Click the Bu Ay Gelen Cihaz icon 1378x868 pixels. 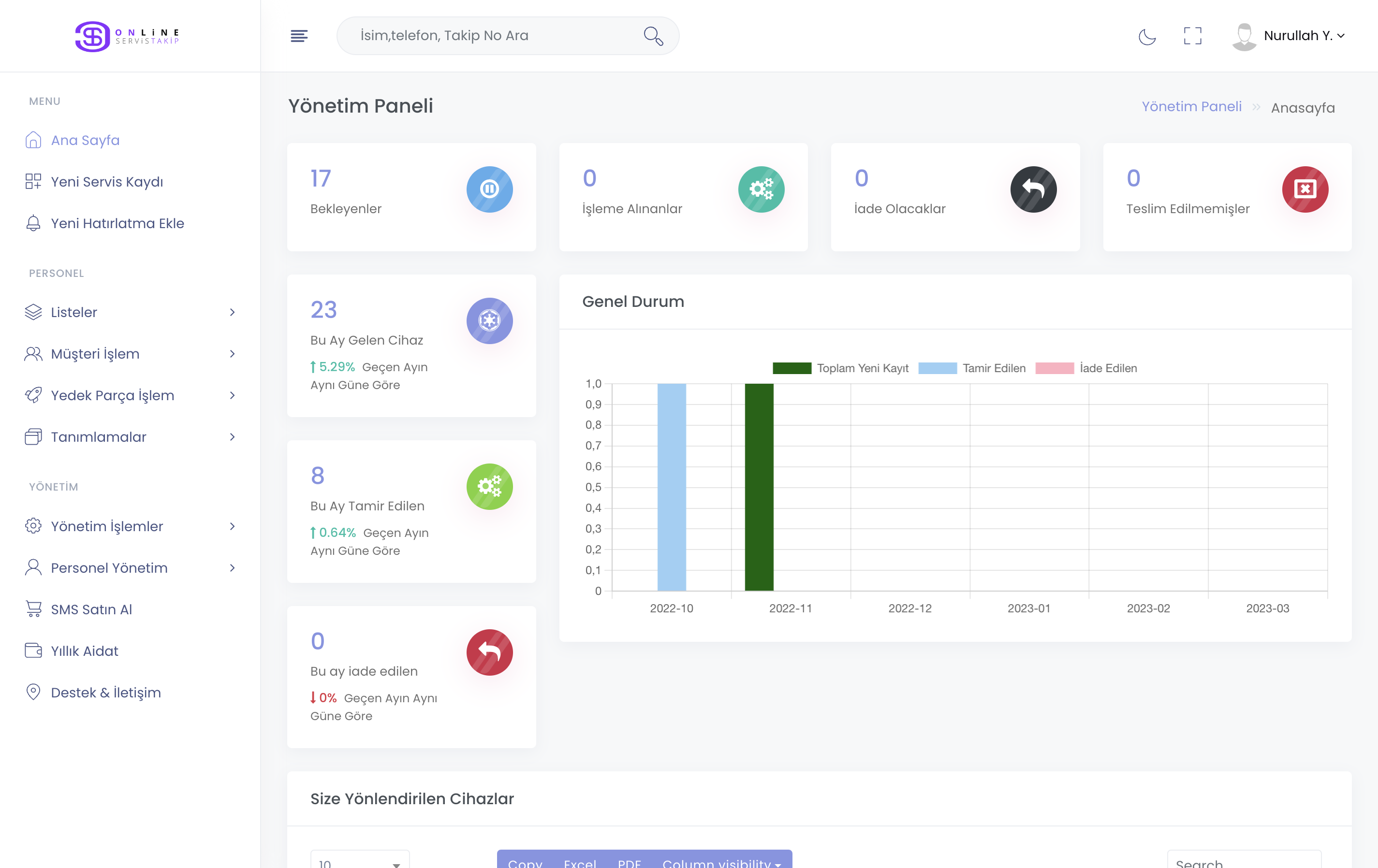pos(489,320)
